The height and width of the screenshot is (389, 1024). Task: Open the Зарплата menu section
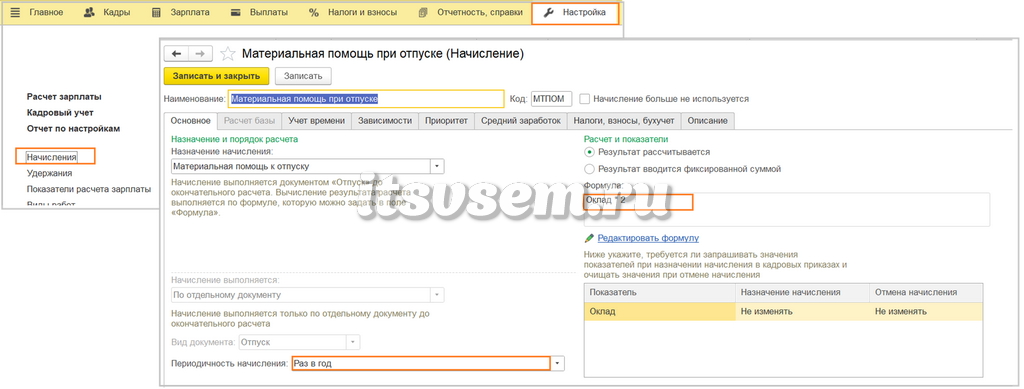coord(180,12)
